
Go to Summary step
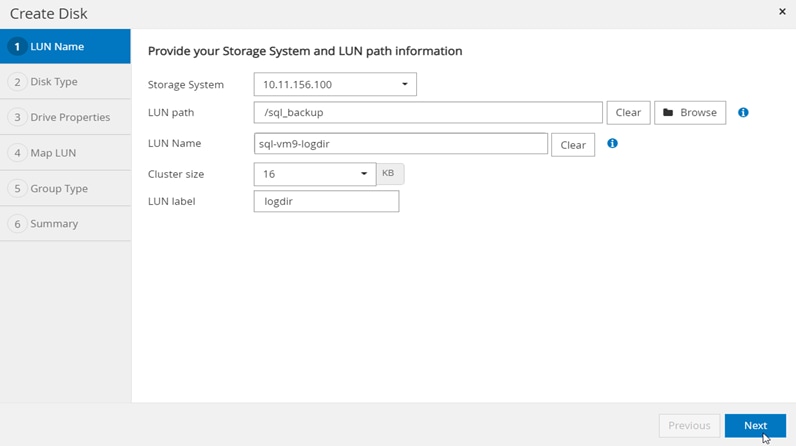65,224
